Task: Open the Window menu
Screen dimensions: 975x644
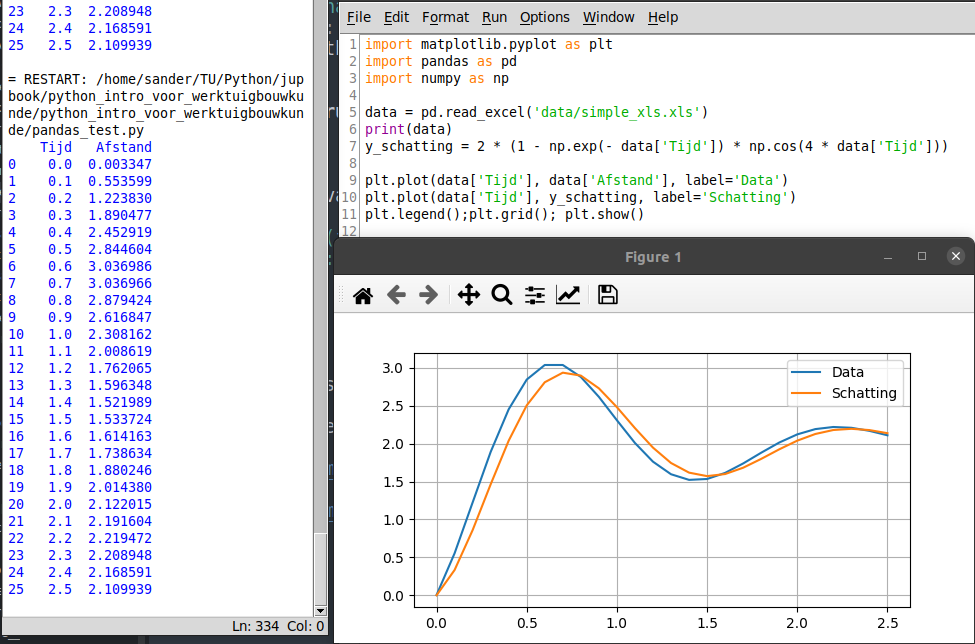Action: (x=608, y=17)
